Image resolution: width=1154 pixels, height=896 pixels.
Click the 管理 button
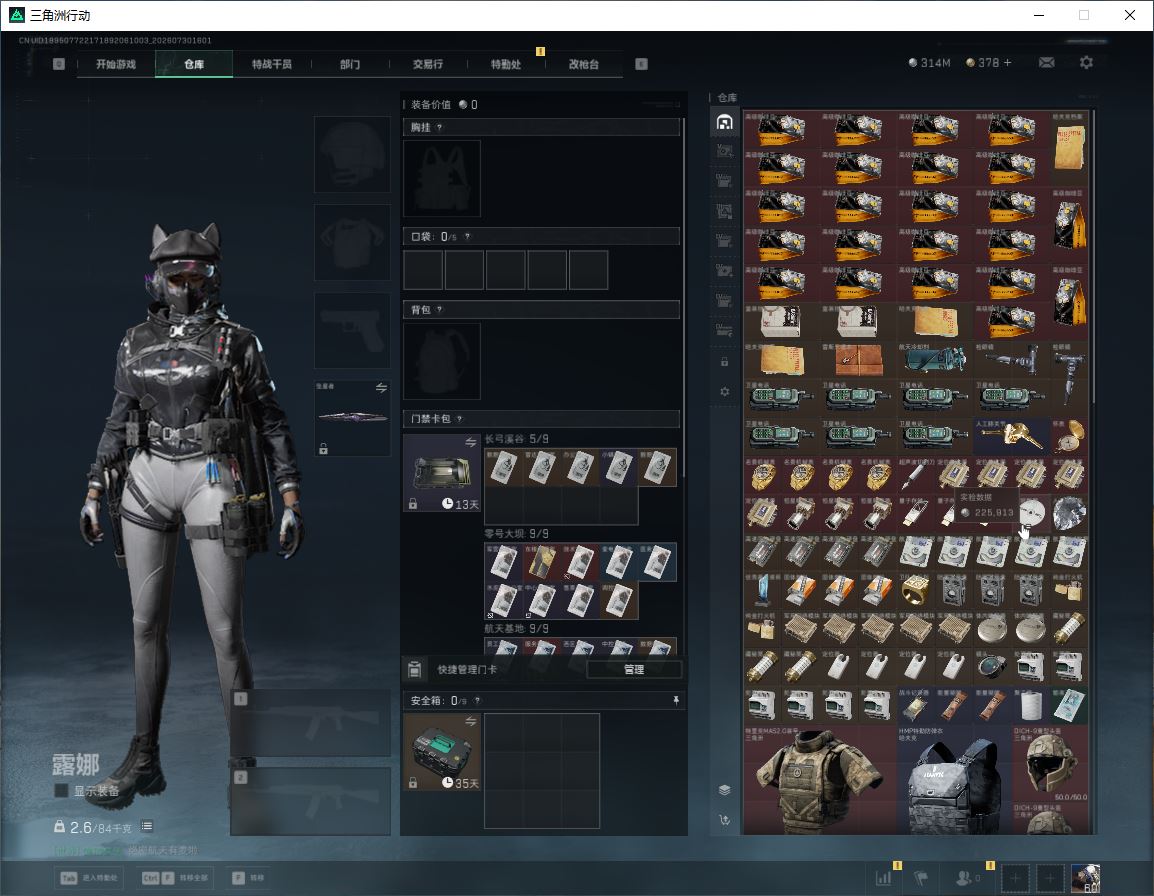pyautogui.click(x=634, y=669)
